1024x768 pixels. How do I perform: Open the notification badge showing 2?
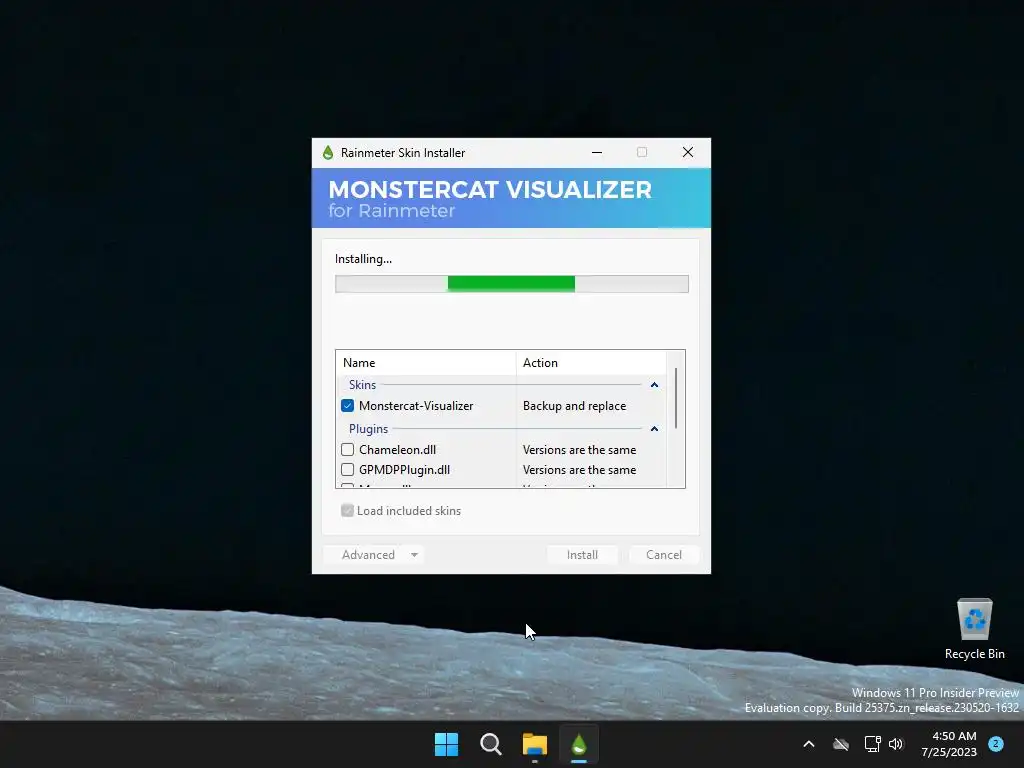tap(996, 744)
